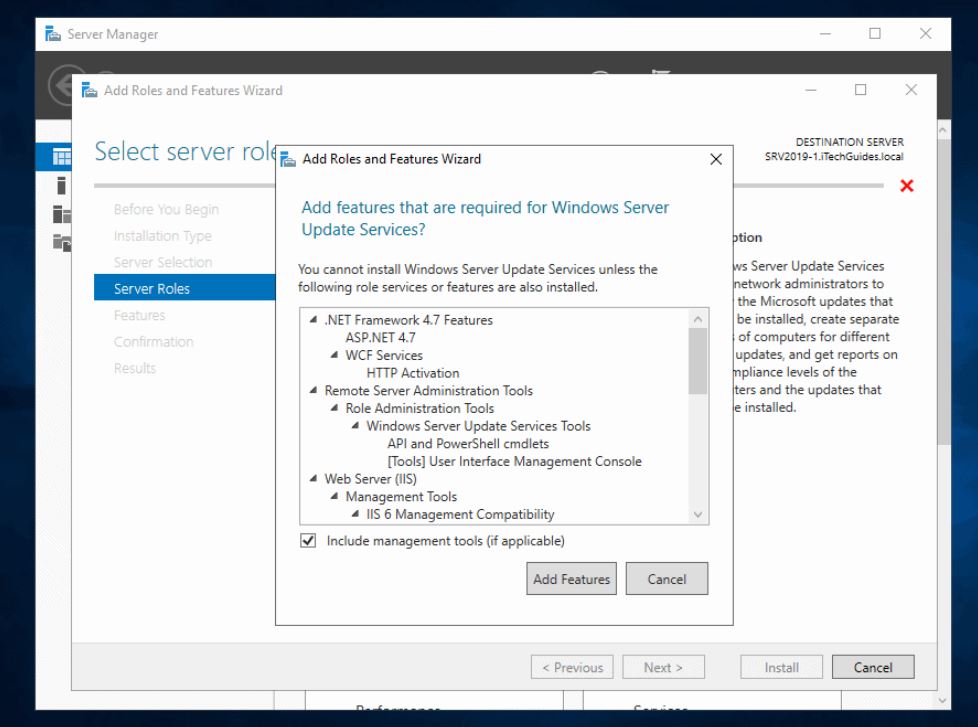Collapse Windows Server Update Services Tools node
978x727 pixels.
[355, 426]
